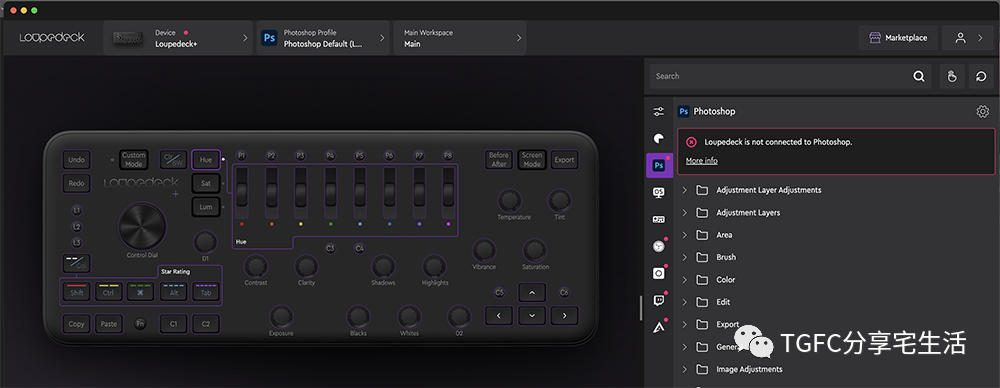This screenshot has width=1000, height=388.
Task: Open the Photoshop settings gear
Action: pos(982,112)
